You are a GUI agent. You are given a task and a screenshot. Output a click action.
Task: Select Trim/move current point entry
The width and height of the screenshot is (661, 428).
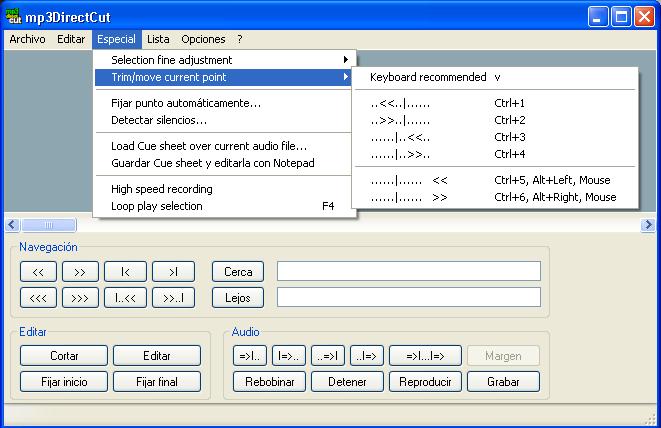(223, 77)
